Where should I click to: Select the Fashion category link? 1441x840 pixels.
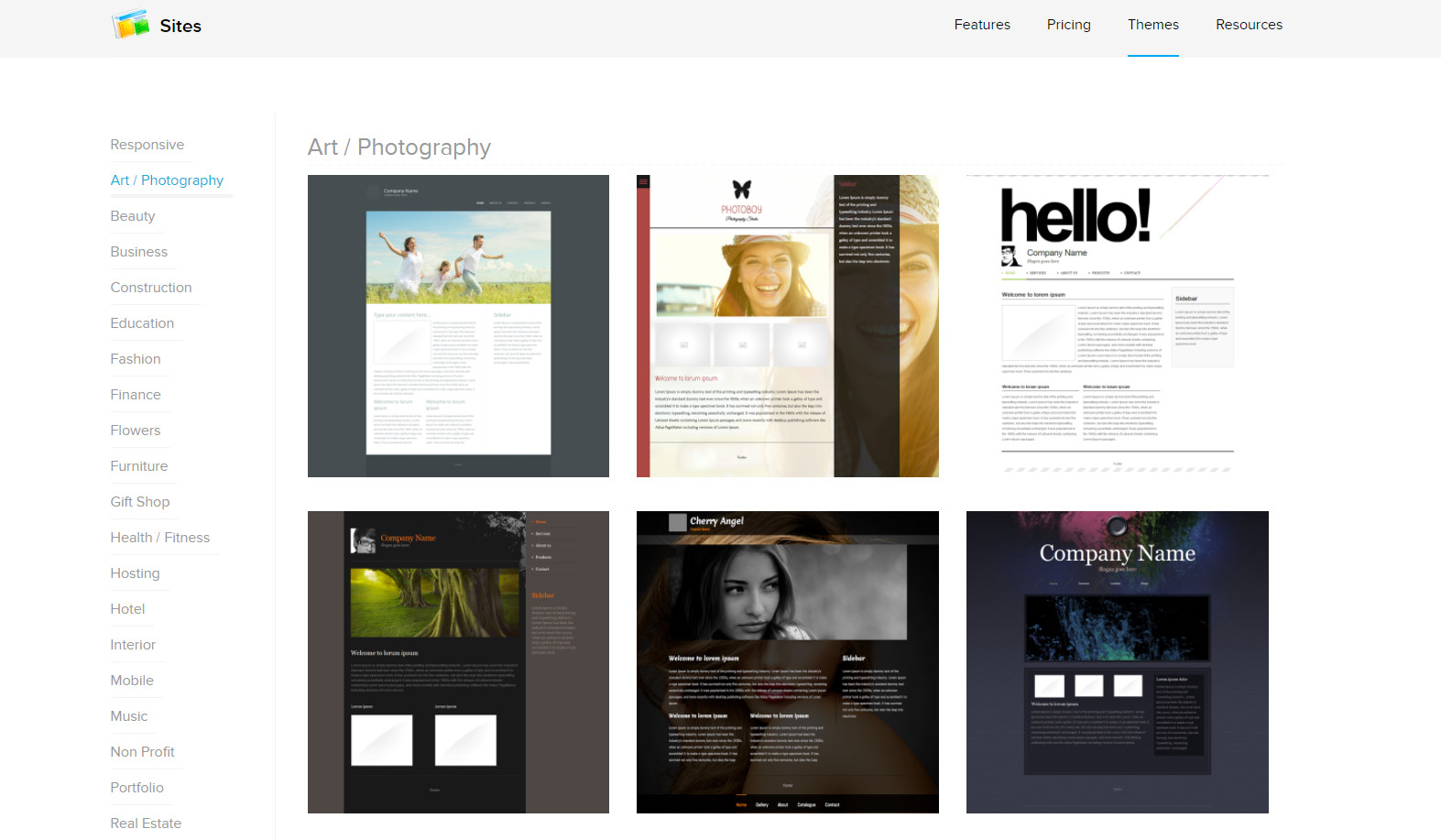point(136,359)
